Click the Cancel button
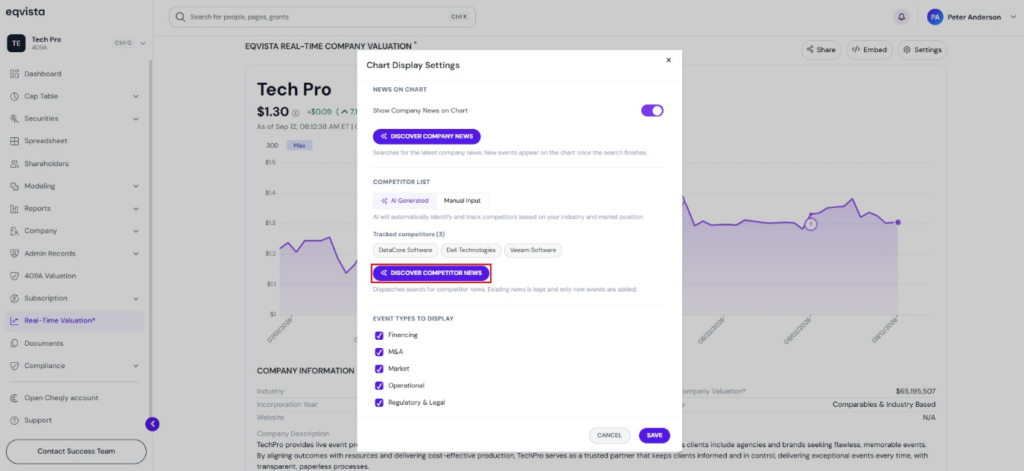The height and width of the screenshot is (471, 1024). click(x=609, y=435)
